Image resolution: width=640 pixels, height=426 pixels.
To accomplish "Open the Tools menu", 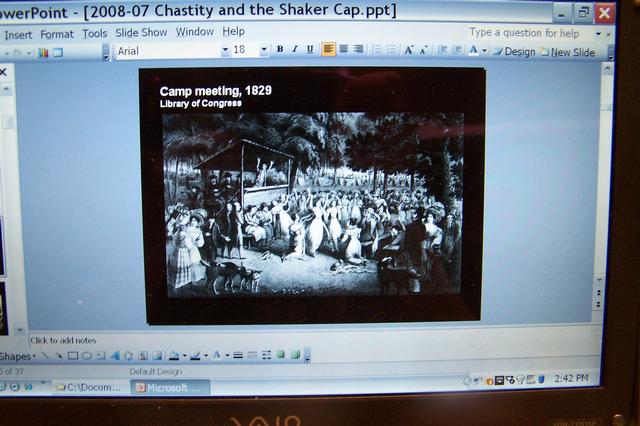I will 95,33.
